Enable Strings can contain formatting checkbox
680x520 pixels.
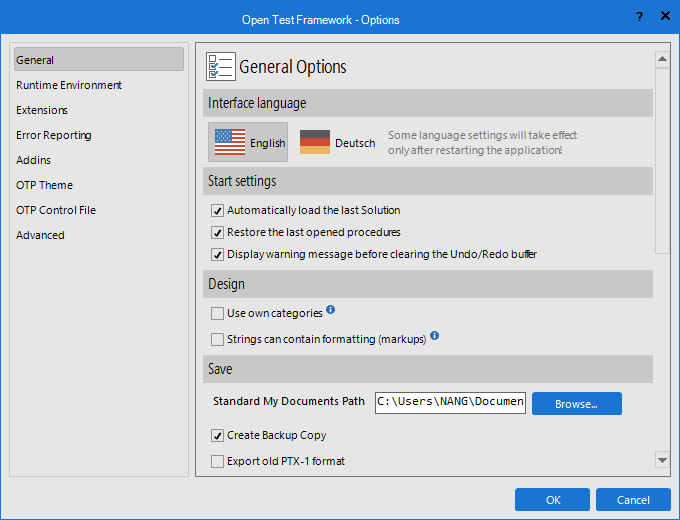click(217, 339)
